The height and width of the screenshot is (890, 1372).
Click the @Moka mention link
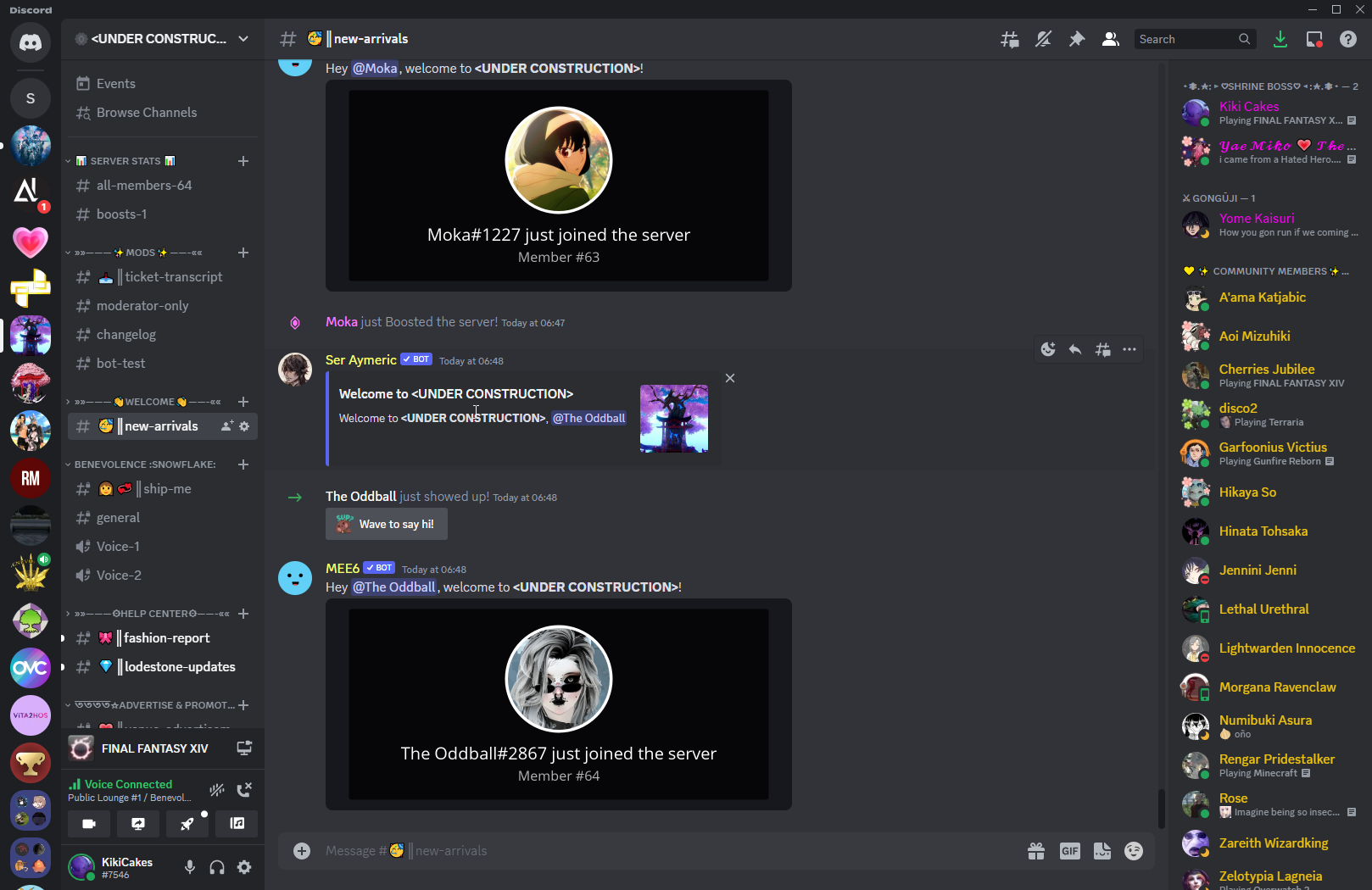(x=375, y=69)
